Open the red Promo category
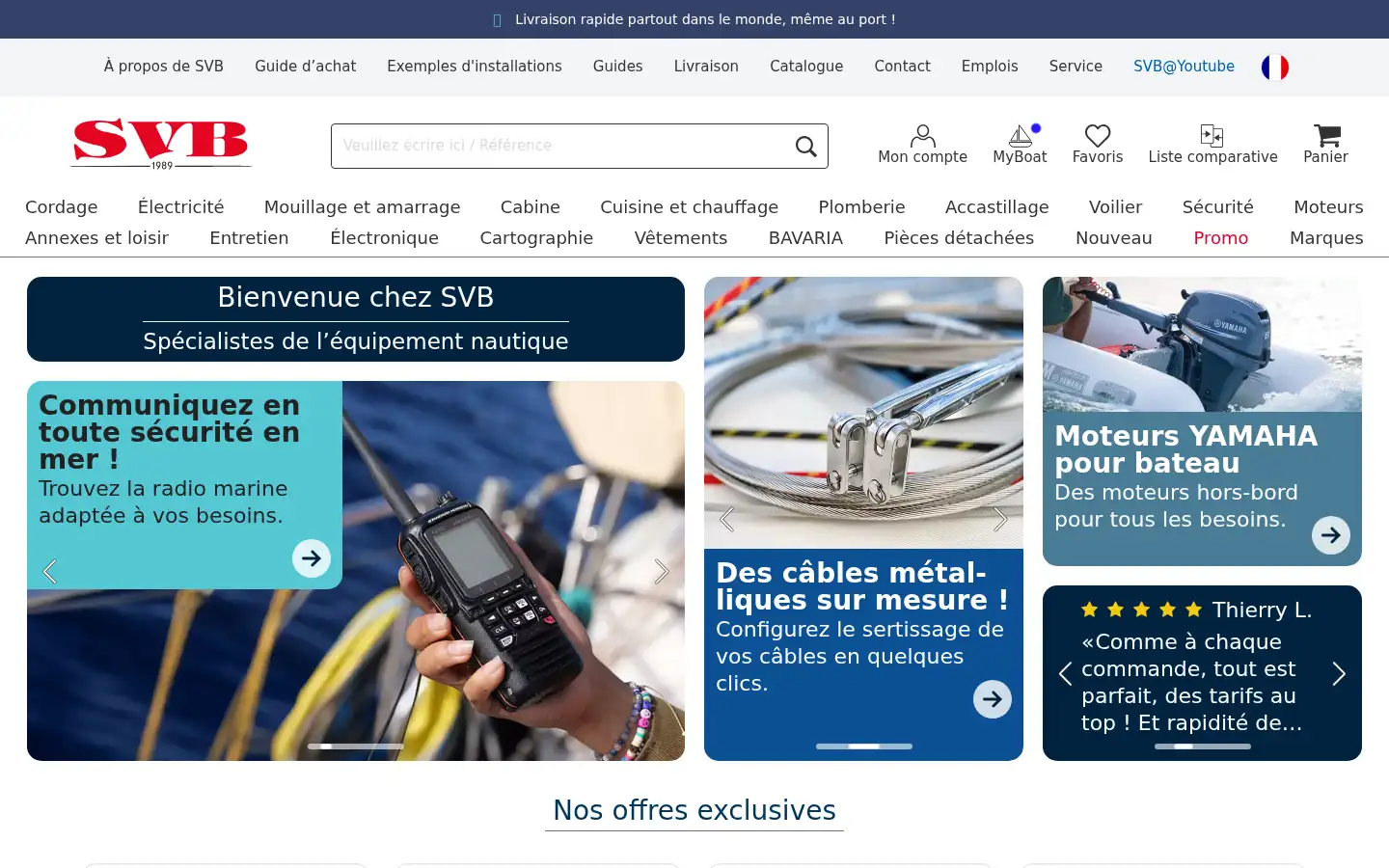Image resolution: width=1389 pixels, height=868 pixels. pos(1220,238)
